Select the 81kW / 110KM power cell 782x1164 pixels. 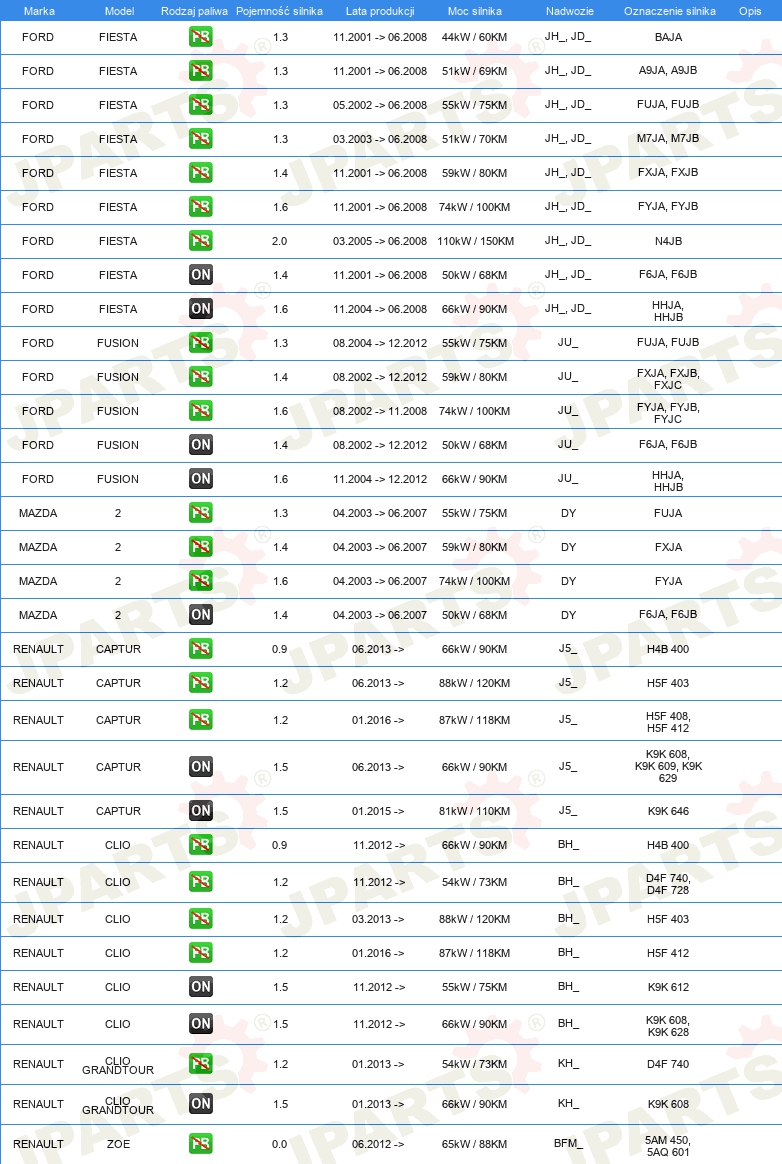475,811
